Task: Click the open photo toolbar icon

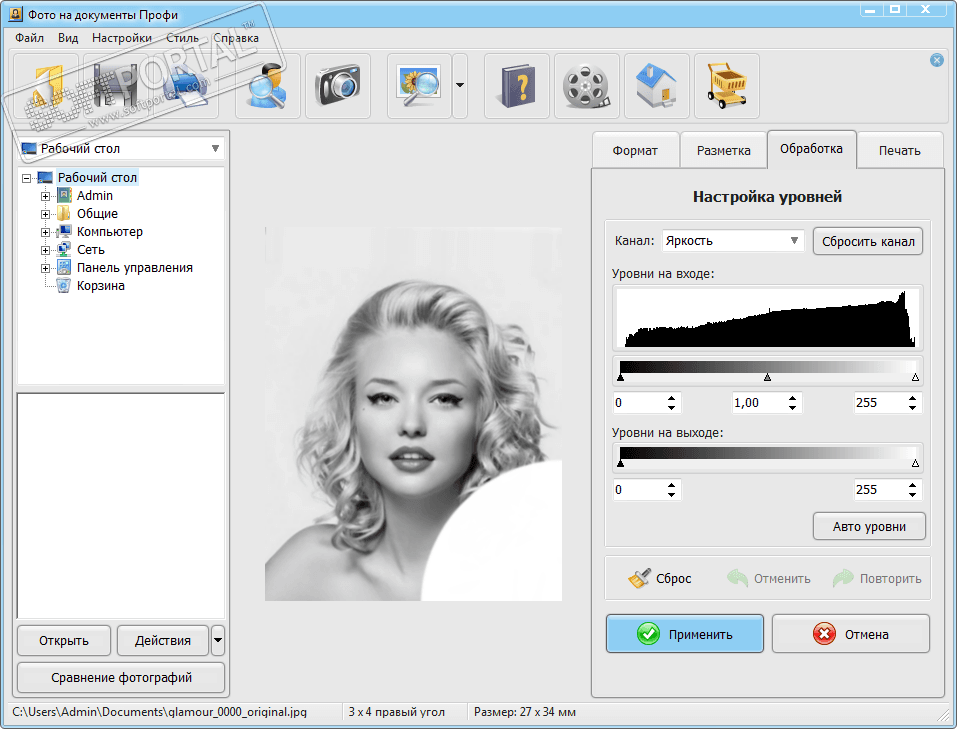Action: click(x=46, y=86)
